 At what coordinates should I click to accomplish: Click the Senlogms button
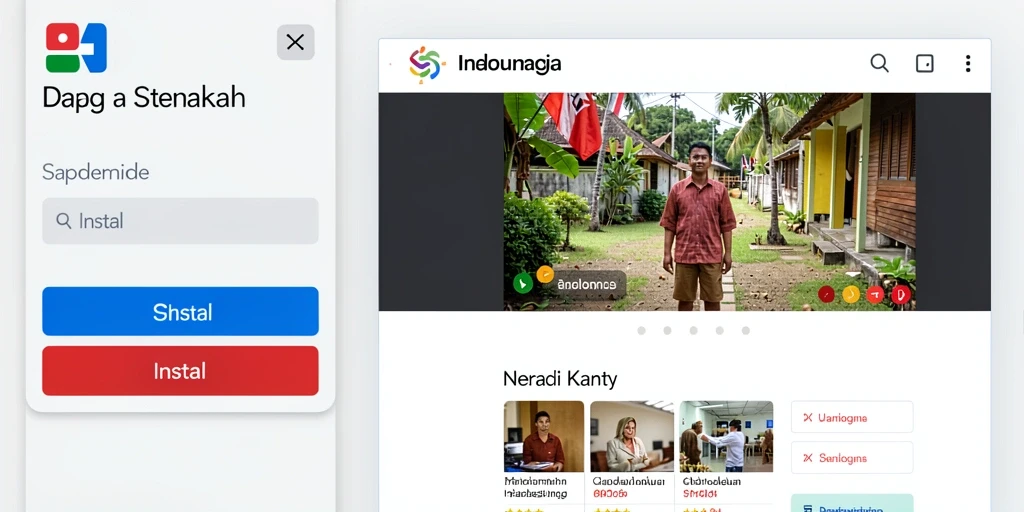(852, 458)
